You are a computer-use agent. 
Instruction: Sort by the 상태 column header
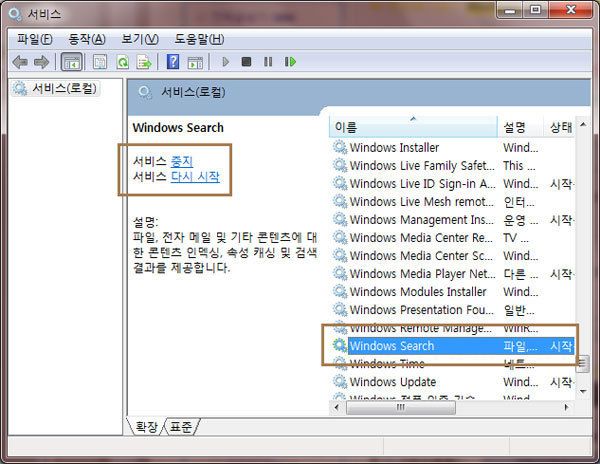[560, 127]
